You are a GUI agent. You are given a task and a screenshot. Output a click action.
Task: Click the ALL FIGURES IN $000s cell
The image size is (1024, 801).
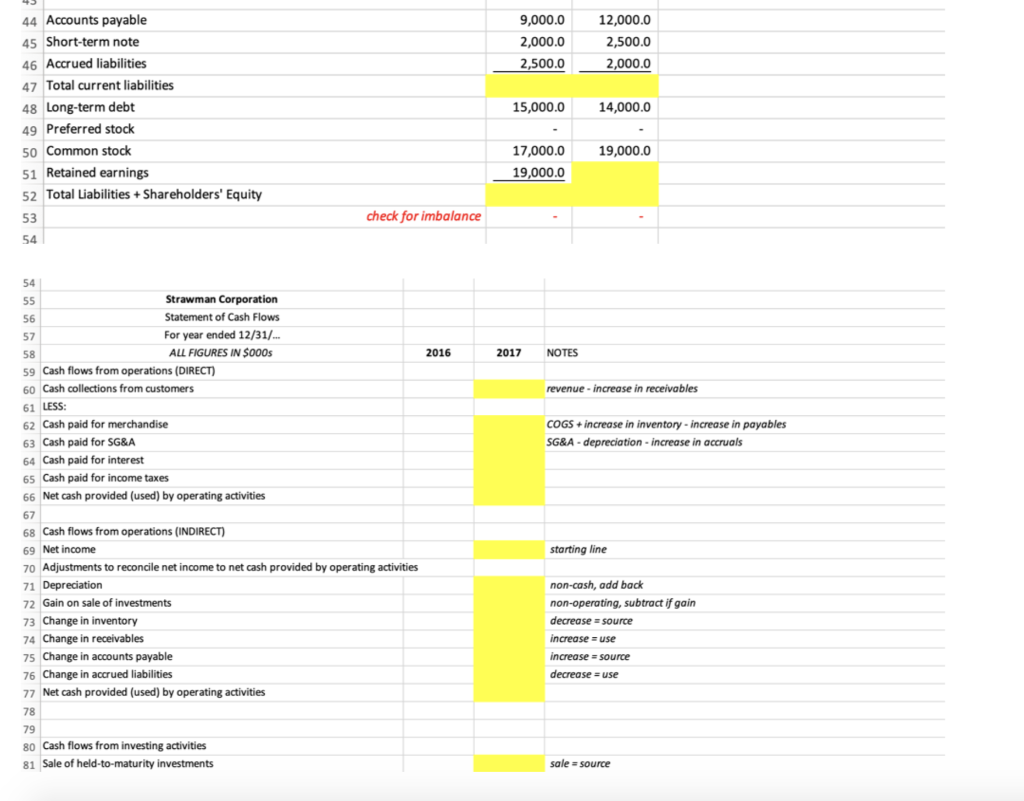click(222, 352)
